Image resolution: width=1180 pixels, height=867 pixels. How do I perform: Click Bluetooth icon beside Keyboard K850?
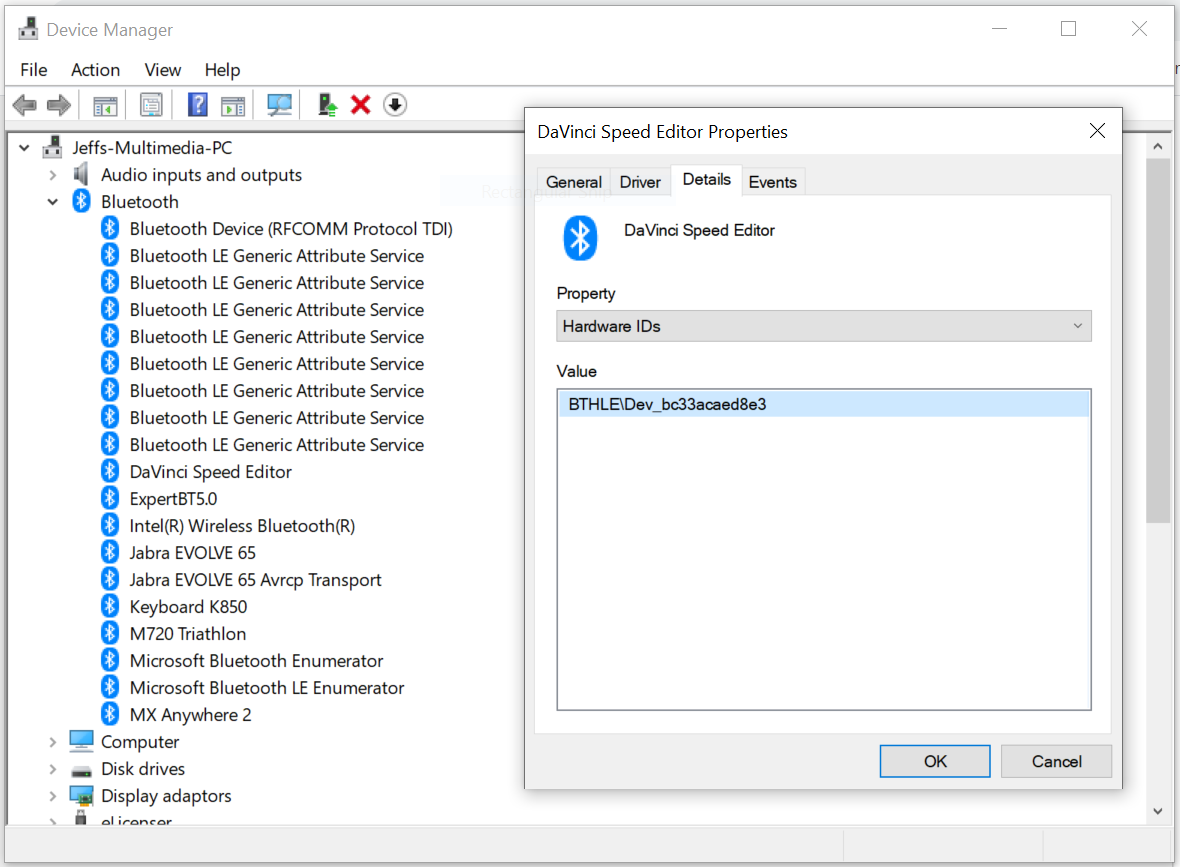coord(110,607)
